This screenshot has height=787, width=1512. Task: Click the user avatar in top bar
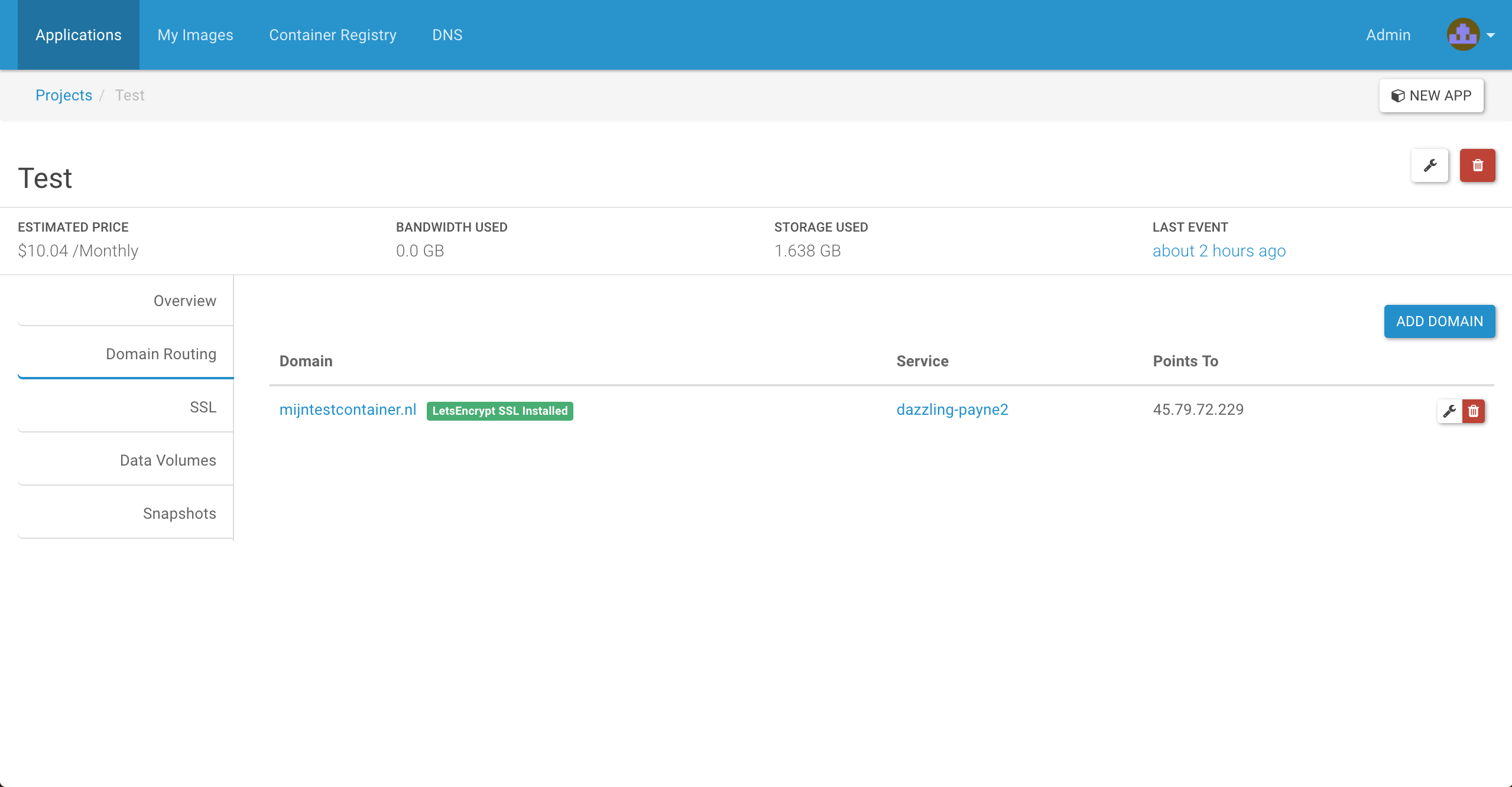[1463, 34]
